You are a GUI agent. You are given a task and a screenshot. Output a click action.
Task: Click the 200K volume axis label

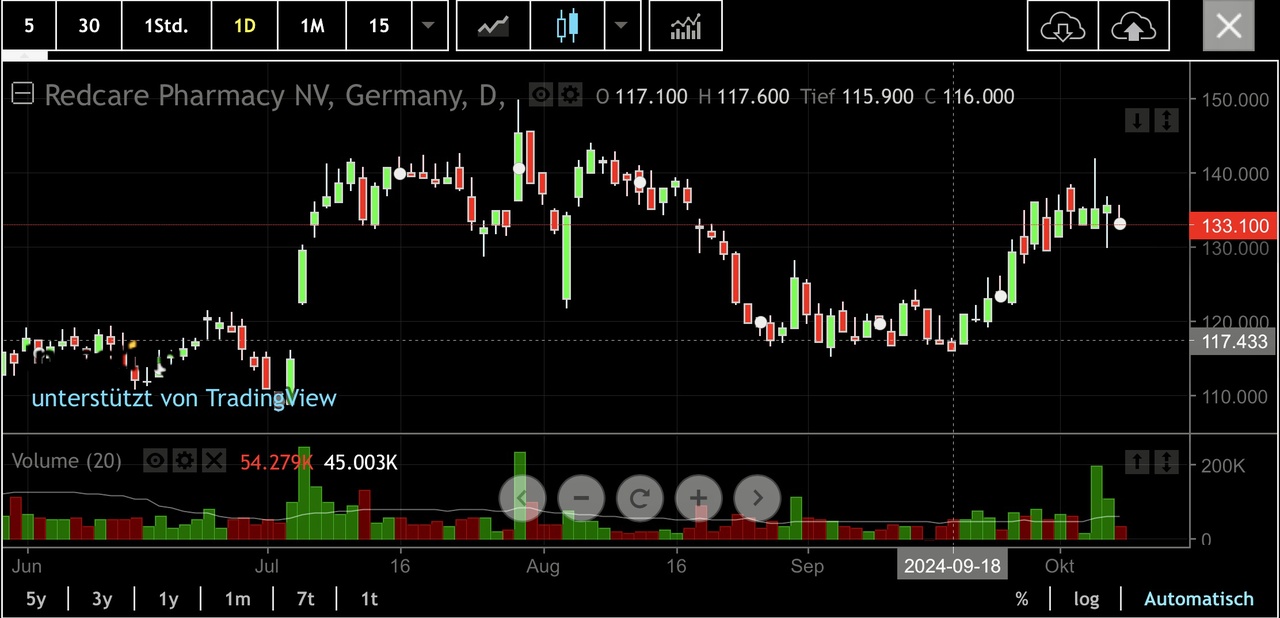pos(1223,466)
